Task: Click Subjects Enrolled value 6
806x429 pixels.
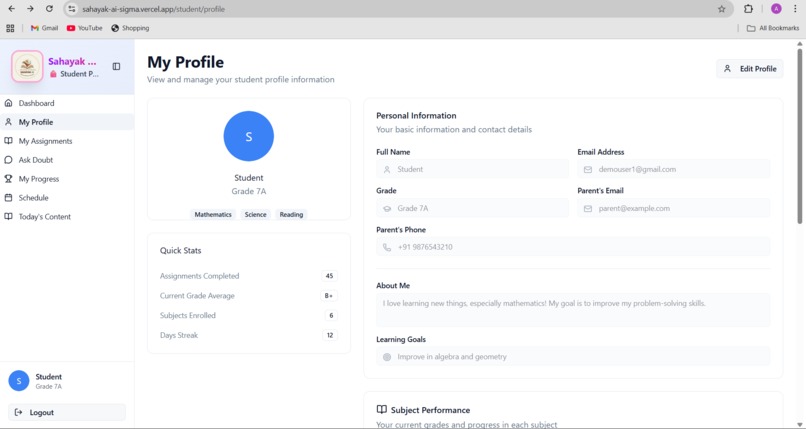Action: click(331, 315)
